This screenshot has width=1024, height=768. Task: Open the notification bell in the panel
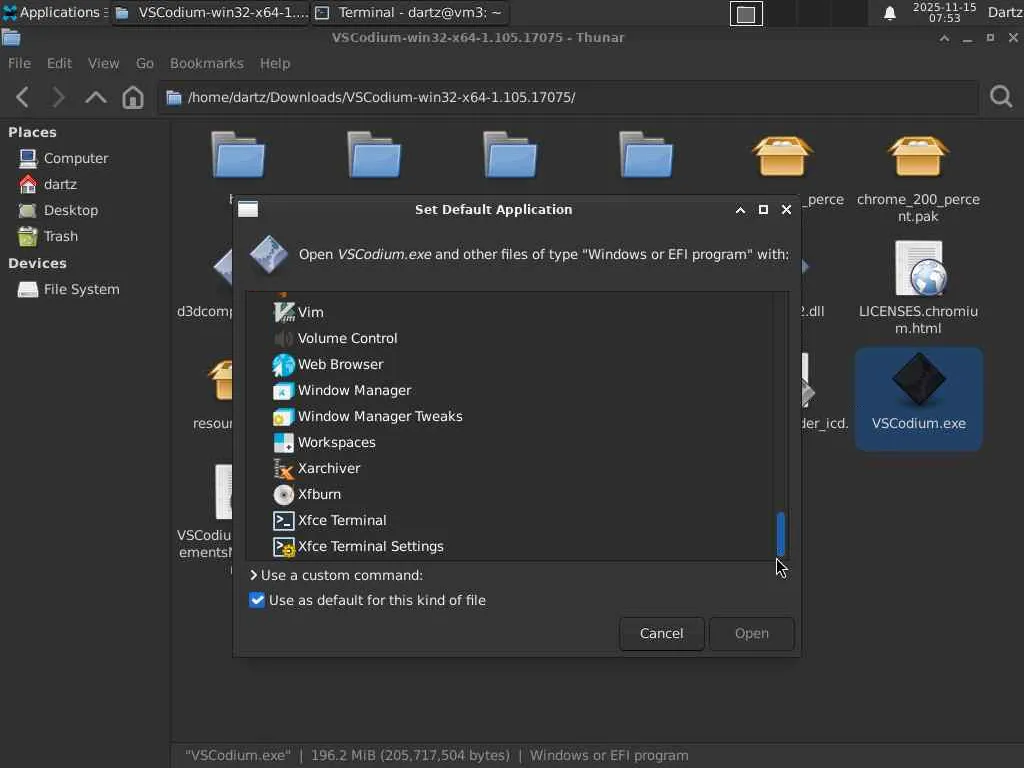[889, 13]
